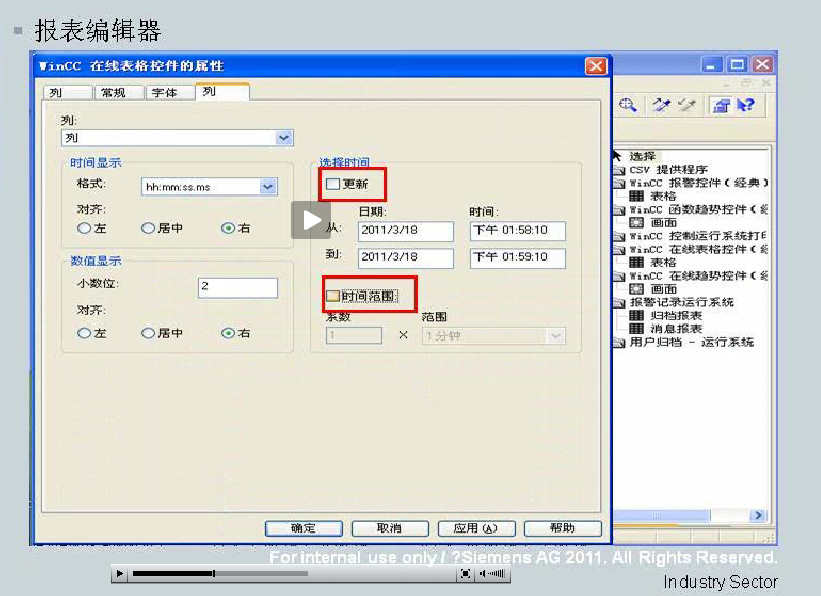Click the video progress bar

pos(220,573)
